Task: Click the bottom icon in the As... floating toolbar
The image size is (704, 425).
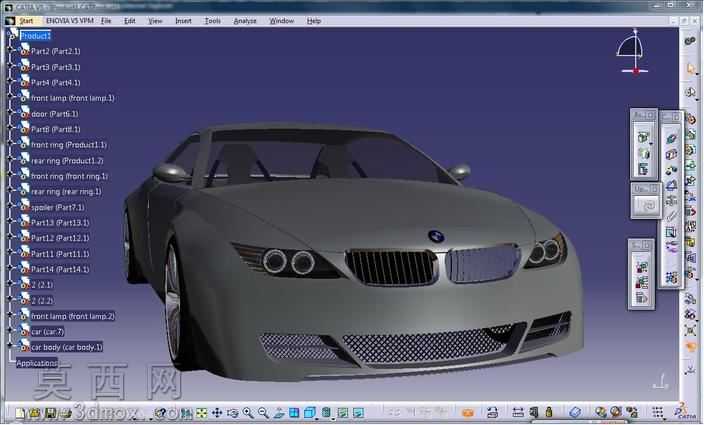Action: pyautogui.click(x=643, y=169)
